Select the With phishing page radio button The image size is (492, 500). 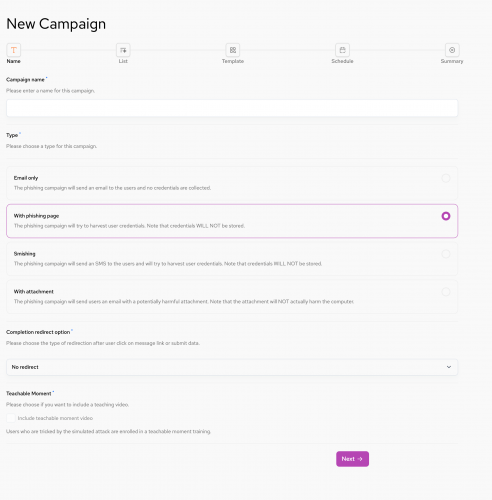[x=446, y=216]
